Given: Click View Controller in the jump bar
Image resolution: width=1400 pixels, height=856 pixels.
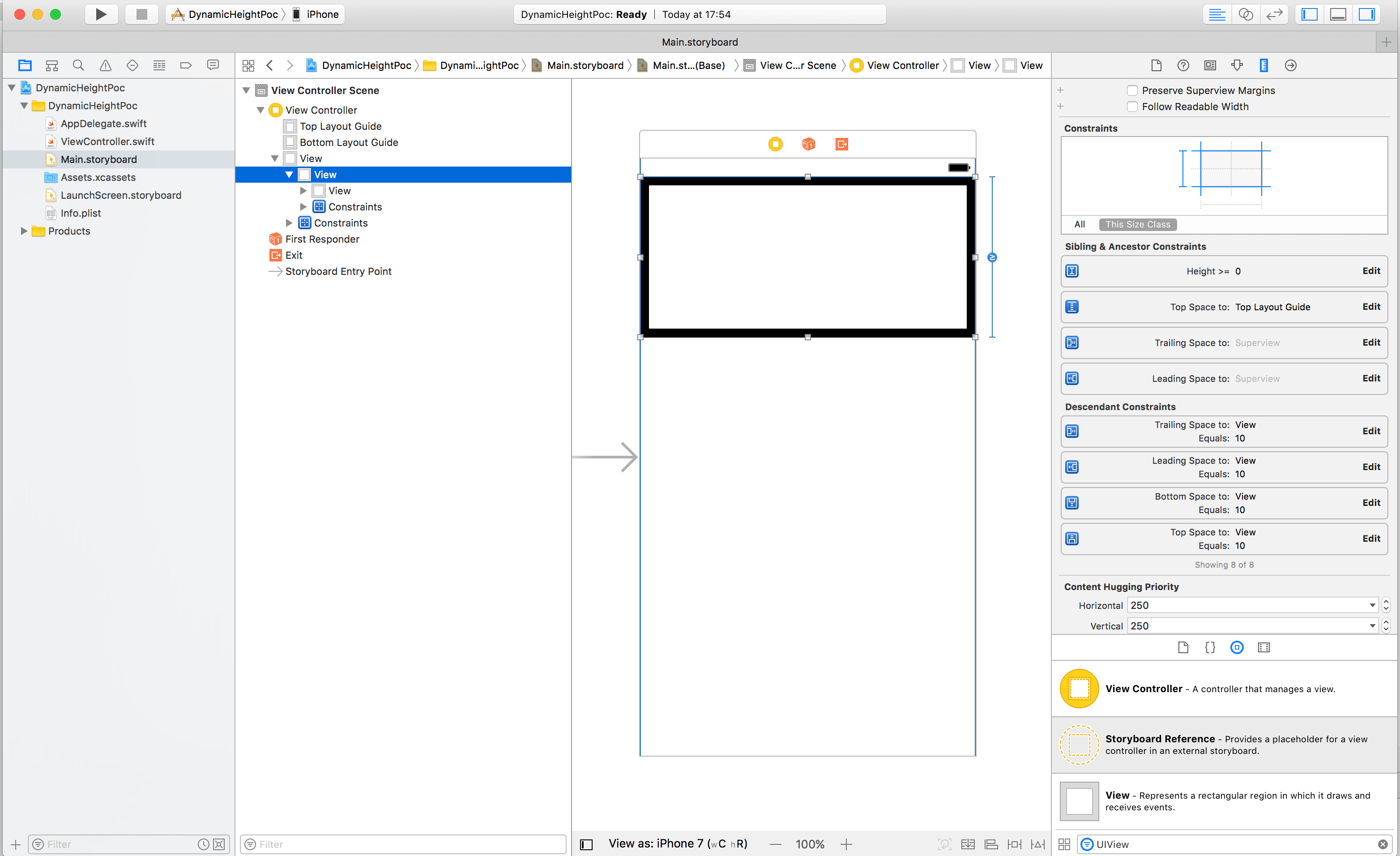Looking at the screenshot, I should (902, 65).
